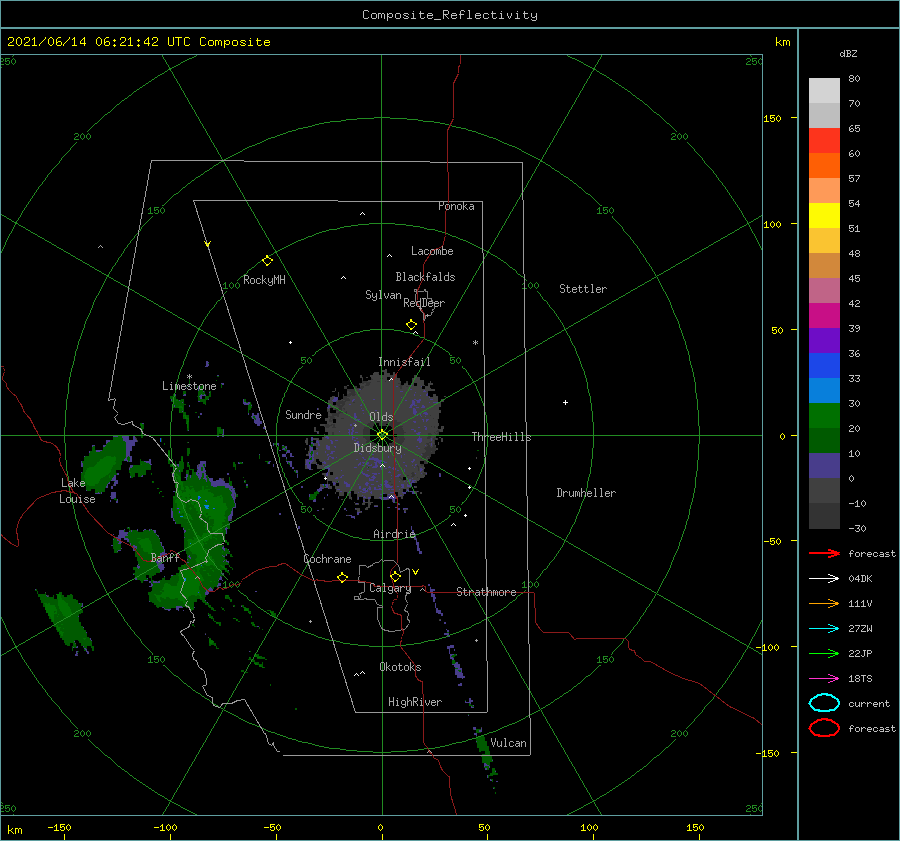Screen dimensions: 900x841
Task: Click the cyan current ellipse symbol
Action: (824, 703)
